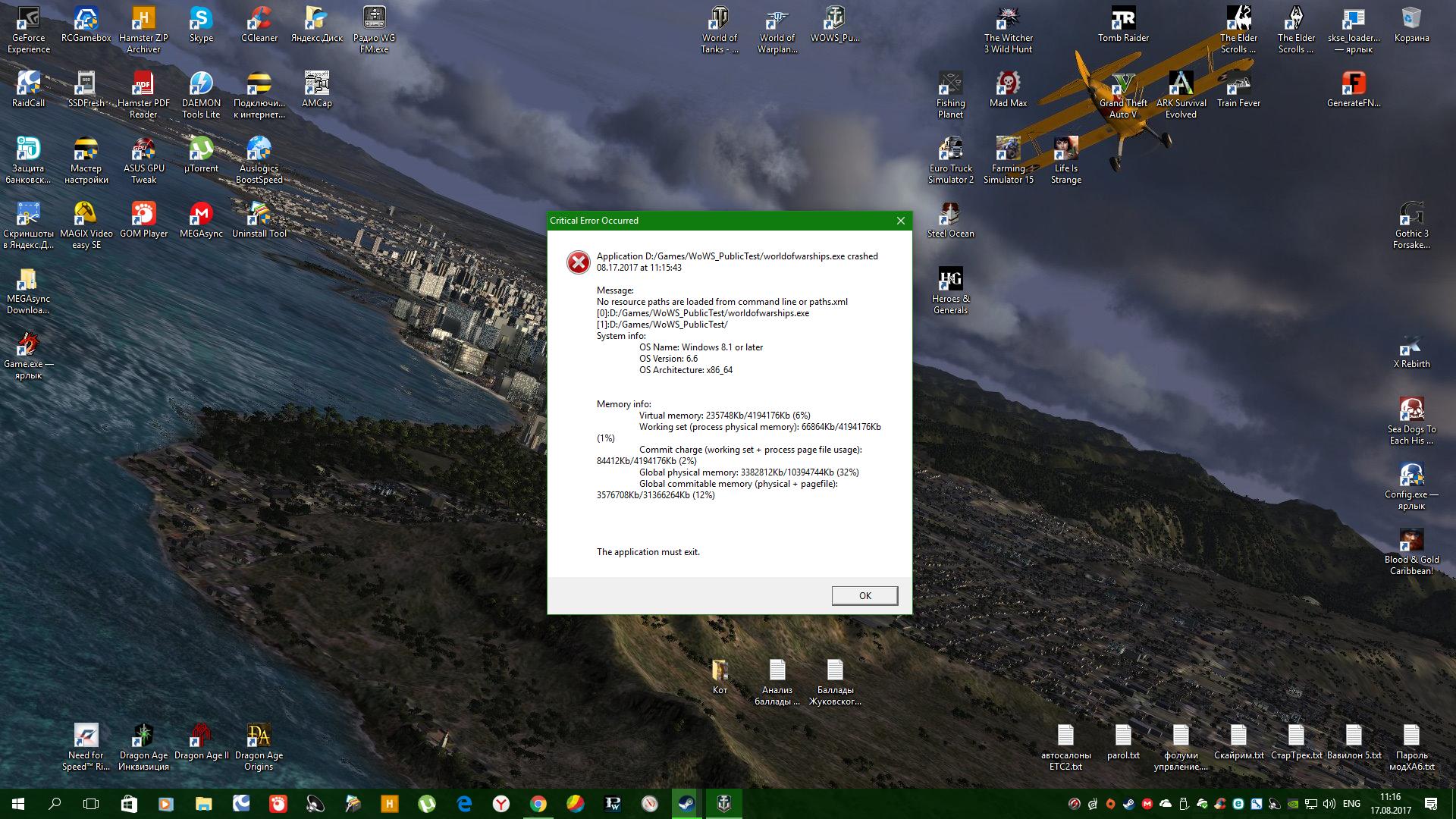Select the skse_loader shortcut icon
The width and height of the screenshot is (1456, 819).
(x=1354, y=30)
